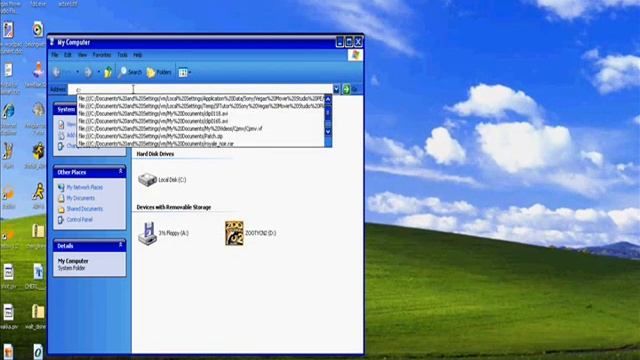Click the Local Disk (C:) label

click(x=172, y=180)
